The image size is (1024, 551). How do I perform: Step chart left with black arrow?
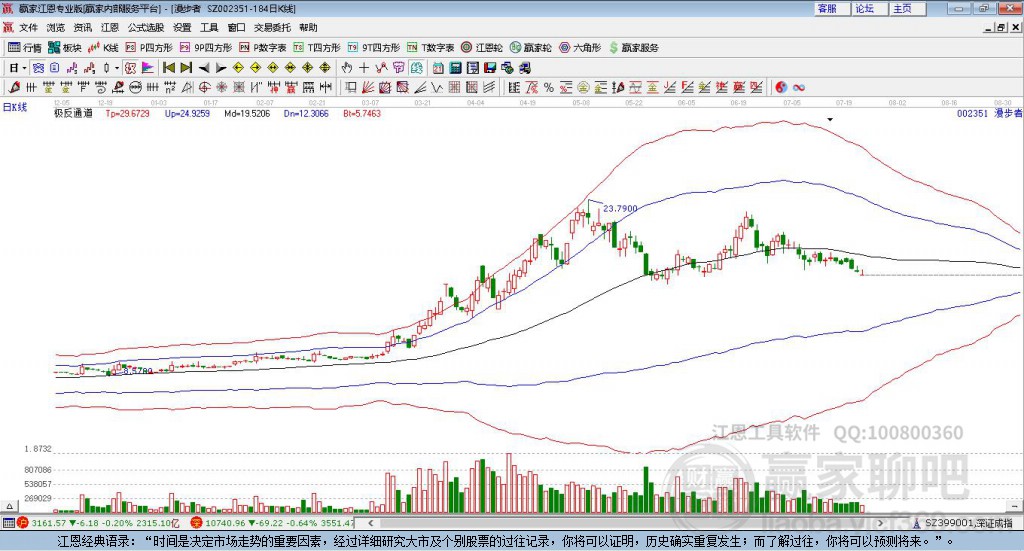point(204,68)
